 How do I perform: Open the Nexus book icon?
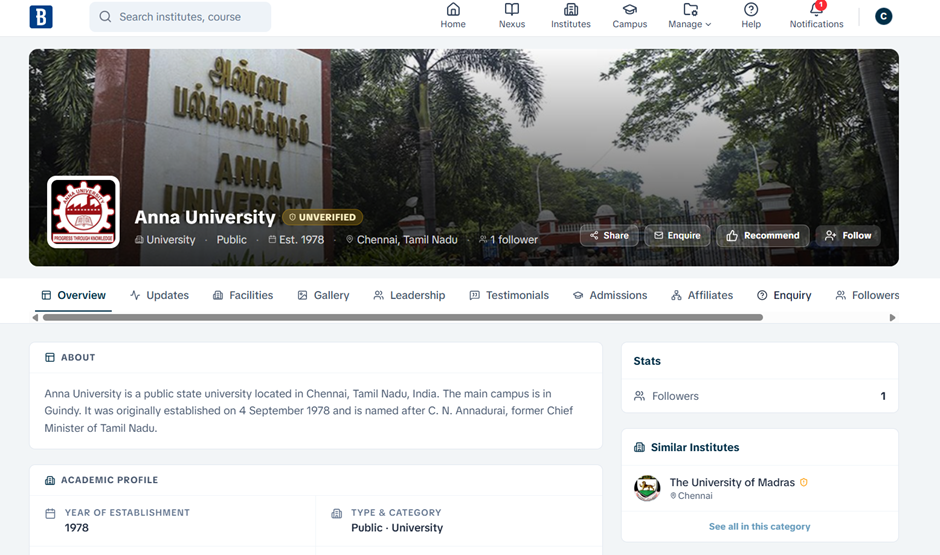(512, 10)
